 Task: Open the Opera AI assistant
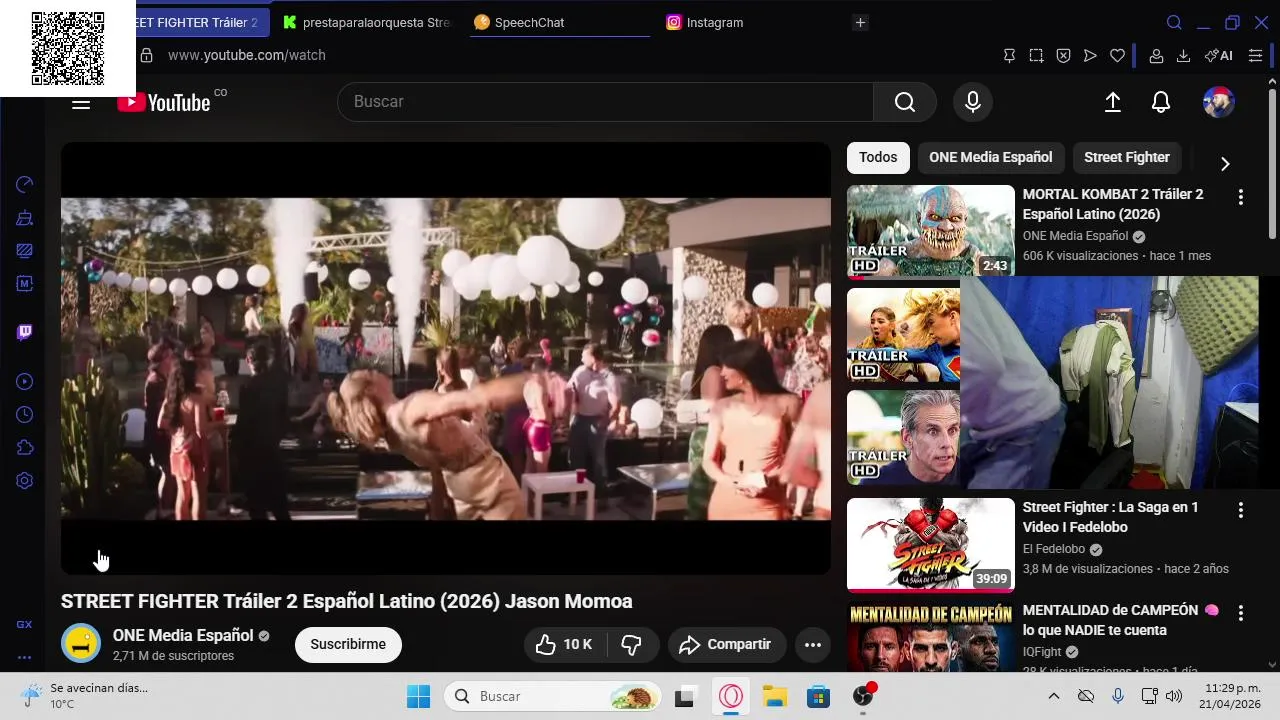(x=1219, y=56)
